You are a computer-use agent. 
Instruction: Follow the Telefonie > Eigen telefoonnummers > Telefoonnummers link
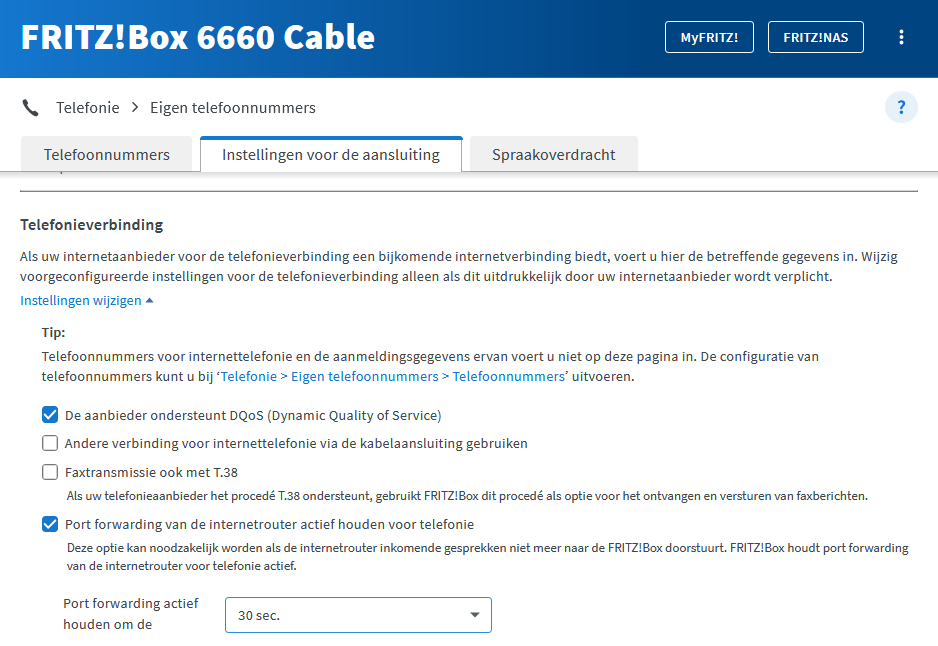[x=392, y=377]
